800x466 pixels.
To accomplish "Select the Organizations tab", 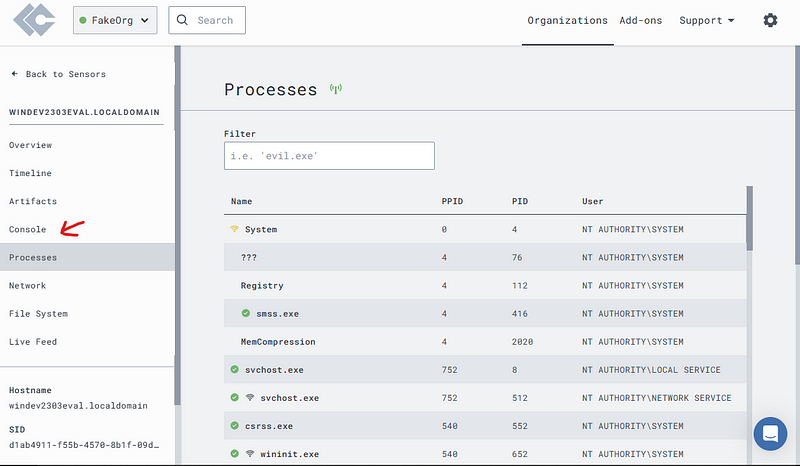I will [x=567, y=20].
